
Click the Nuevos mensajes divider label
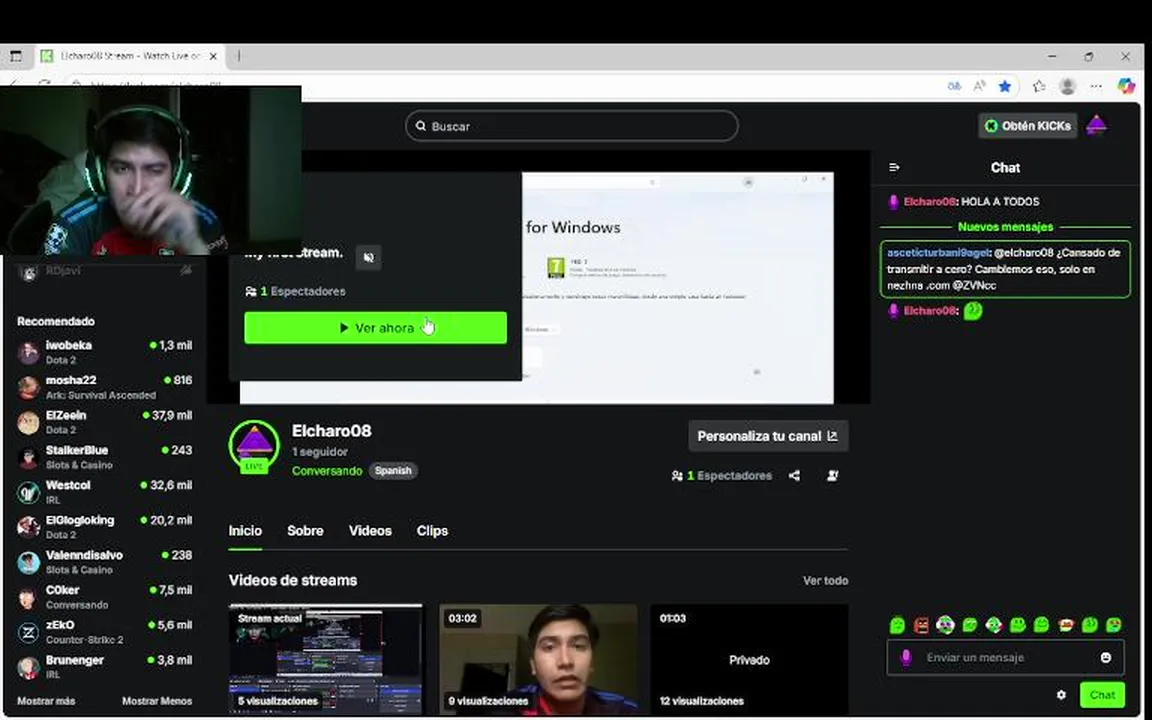click(x=1005, y=227)
